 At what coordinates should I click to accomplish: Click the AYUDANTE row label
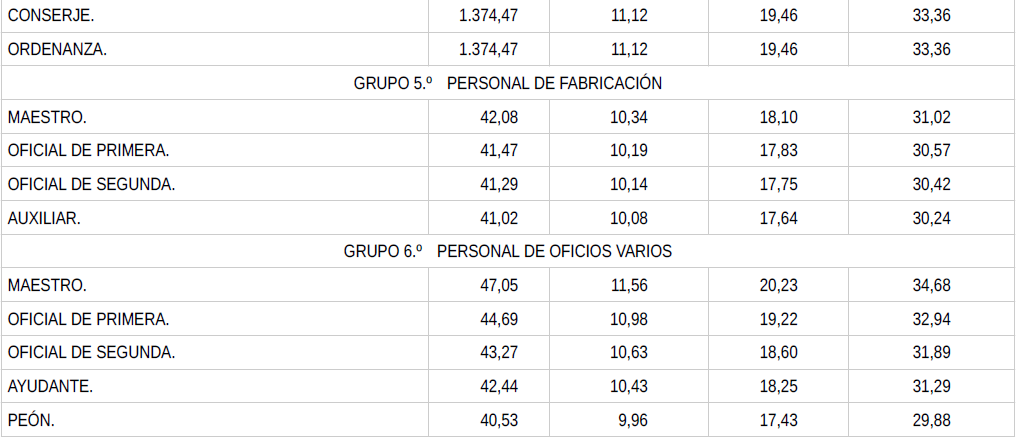[50, 386]
